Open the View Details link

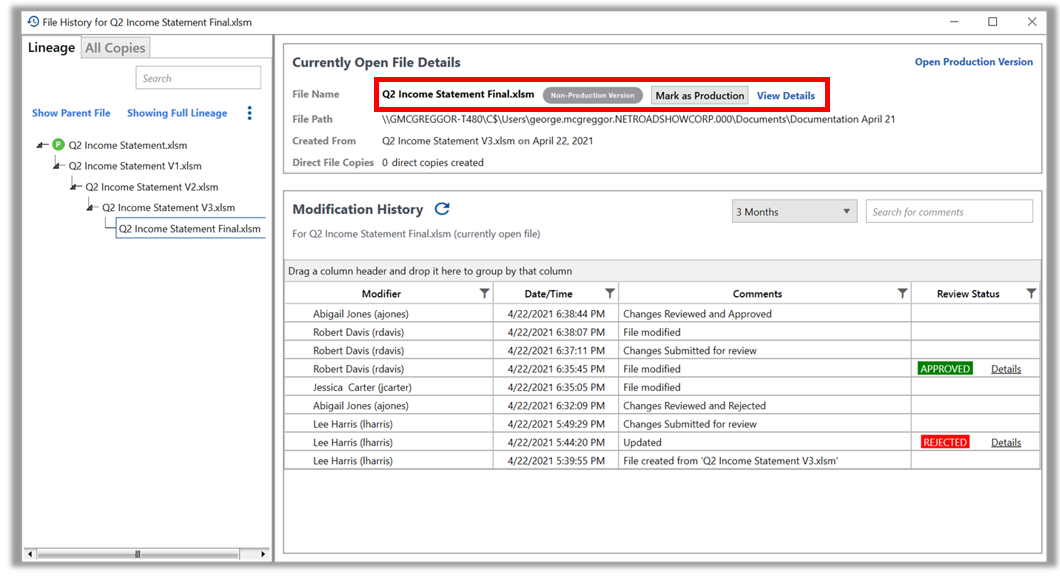click(x=786, y=95)
